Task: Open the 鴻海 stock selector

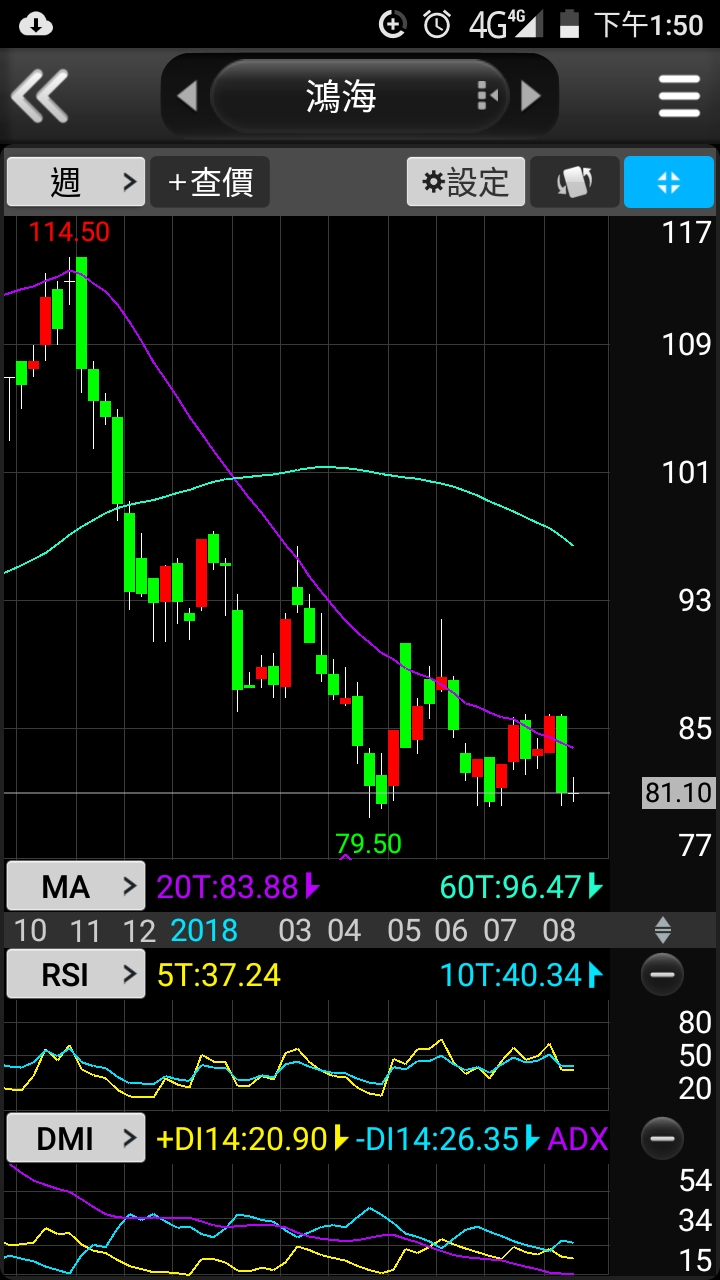Action: pos(360,96)
